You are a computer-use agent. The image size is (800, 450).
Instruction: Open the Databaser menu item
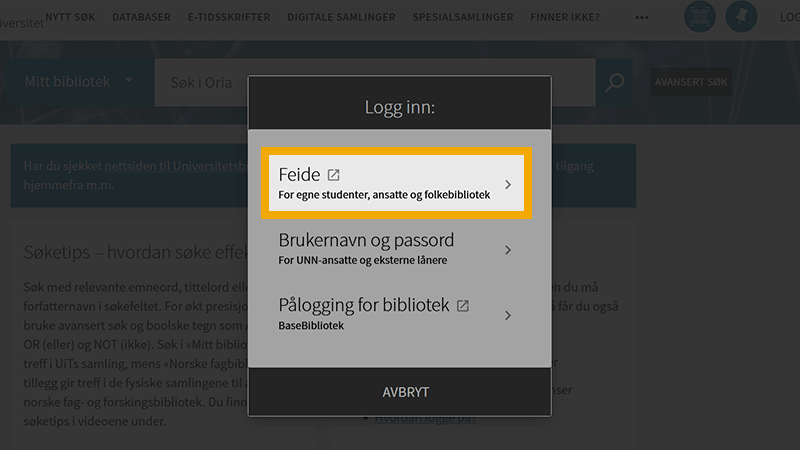[141, 17]
